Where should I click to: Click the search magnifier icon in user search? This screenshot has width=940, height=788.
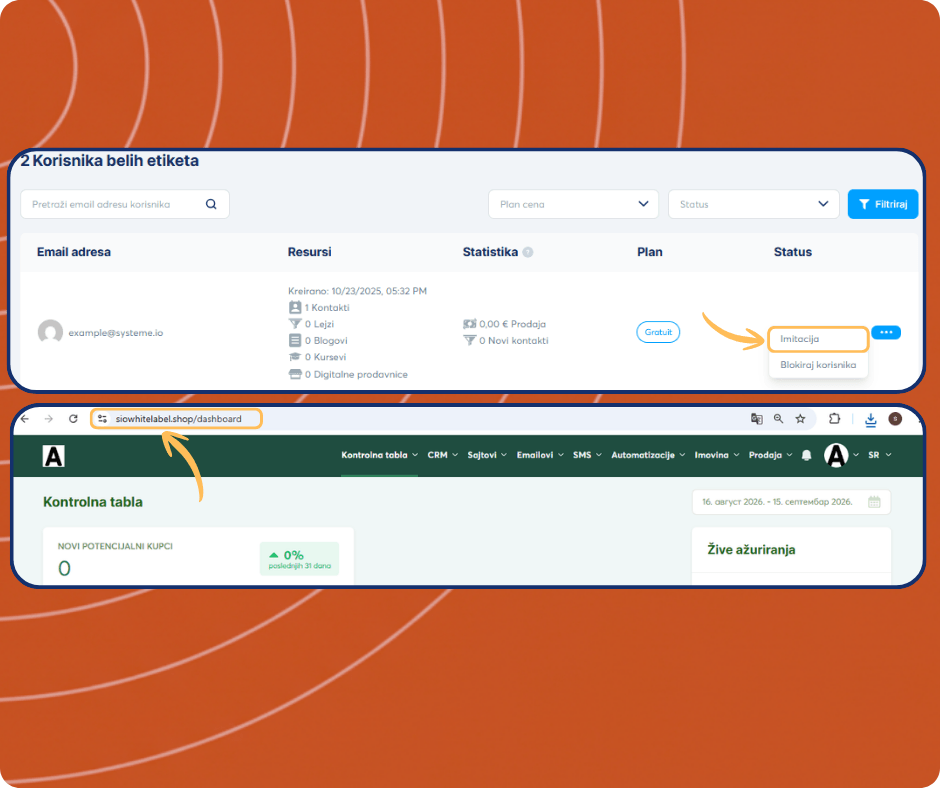tap(211, 204)
